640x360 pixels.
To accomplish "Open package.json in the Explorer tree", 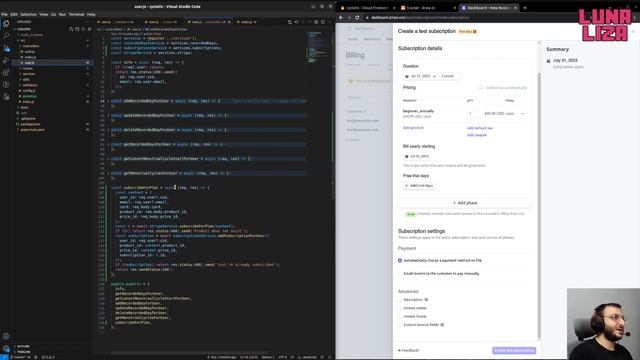I will (31, 124).
